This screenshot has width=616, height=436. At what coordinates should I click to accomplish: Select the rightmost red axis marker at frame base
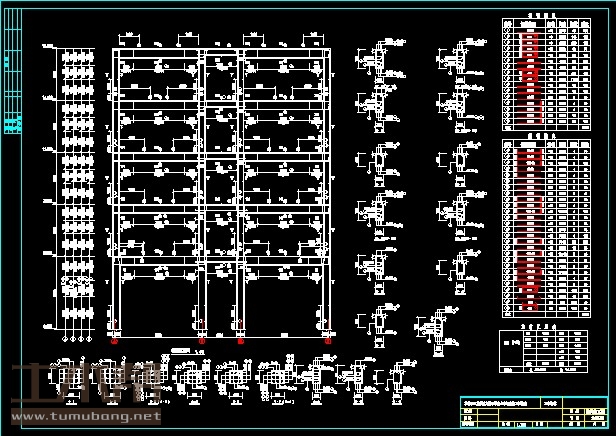327,340
